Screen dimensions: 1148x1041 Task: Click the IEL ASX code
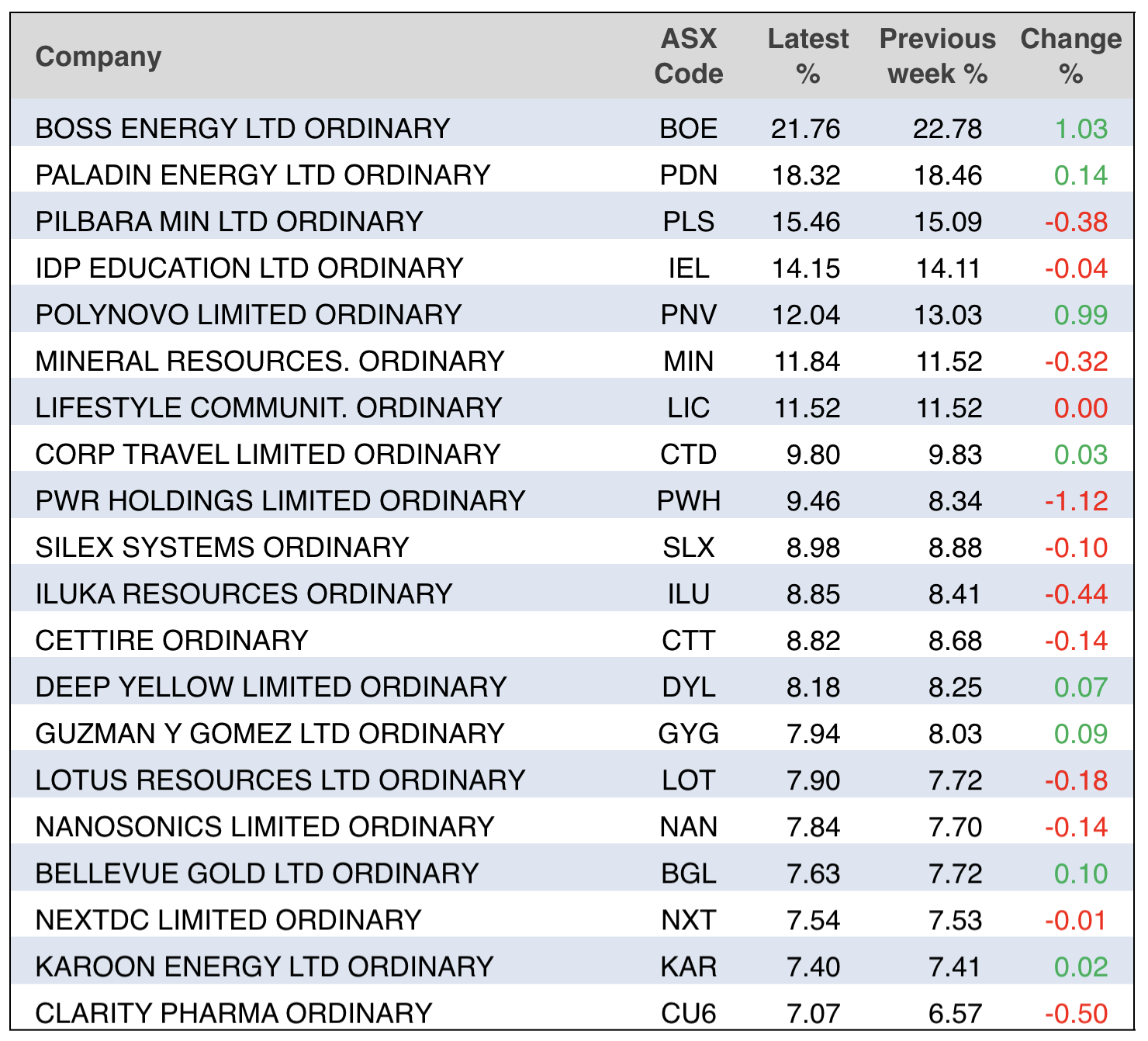pos(688,268)
